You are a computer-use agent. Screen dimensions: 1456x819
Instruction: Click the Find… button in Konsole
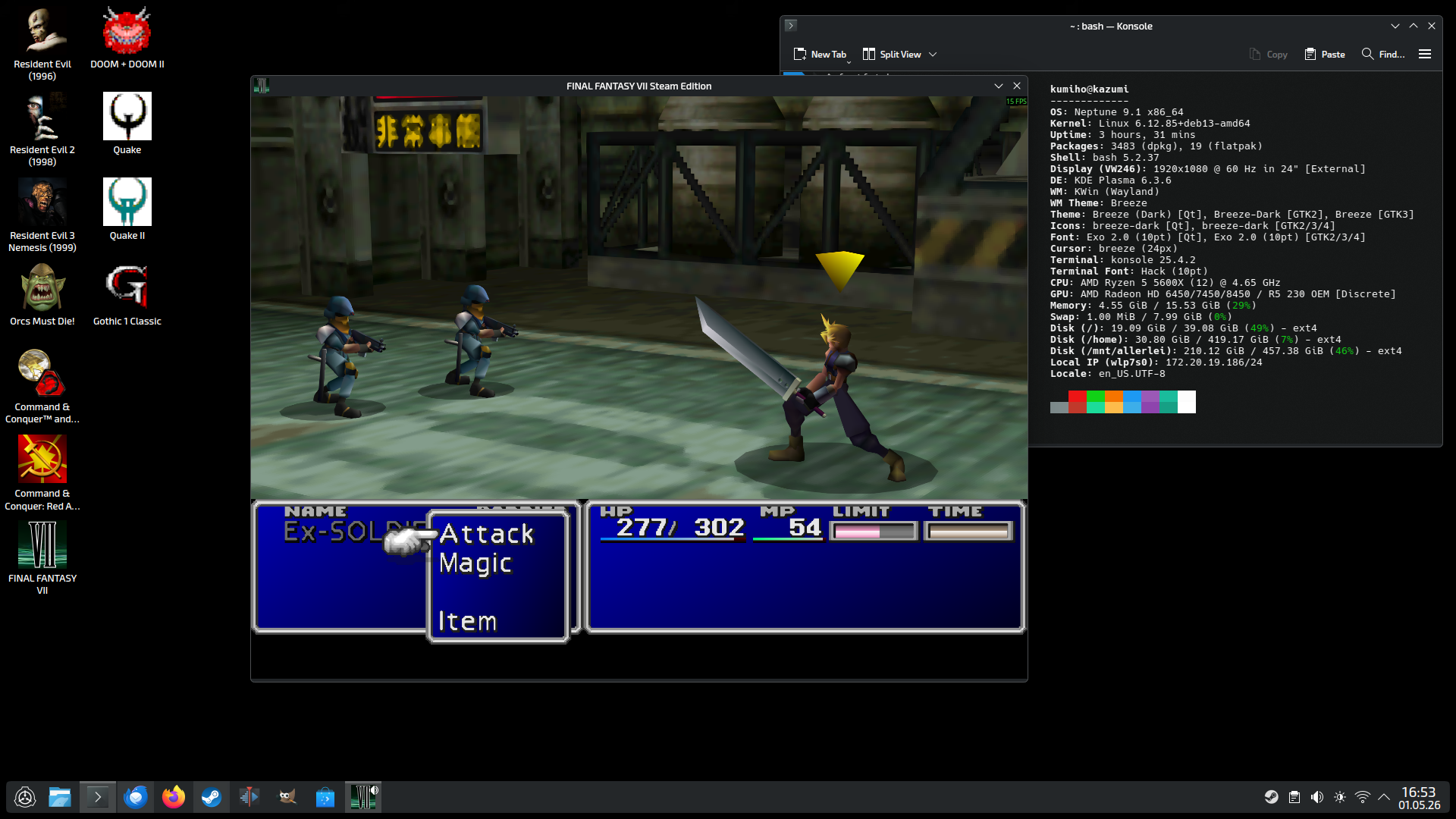[1383, 55]
